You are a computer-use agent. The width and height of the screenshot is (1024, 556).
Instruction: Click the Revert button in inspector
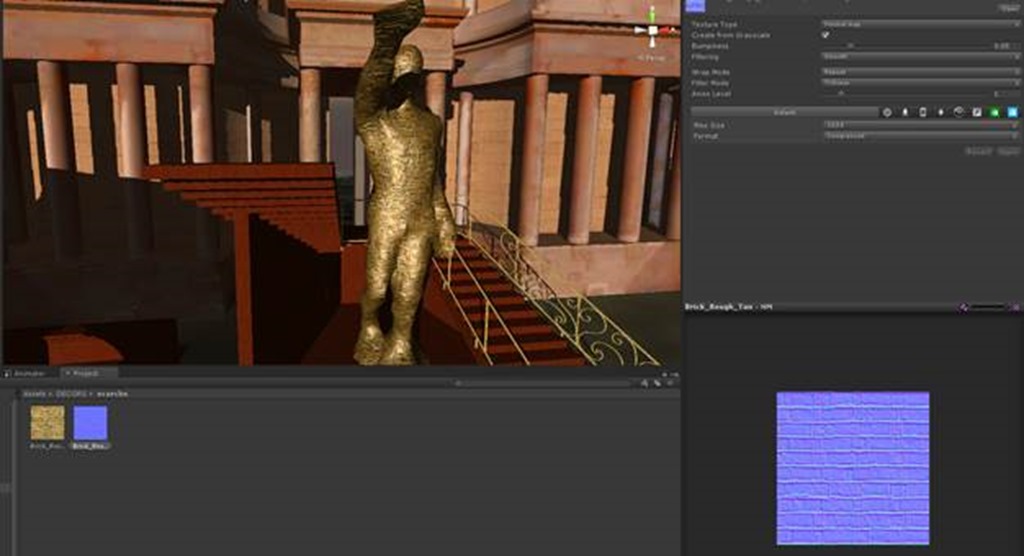click(978, 151)
